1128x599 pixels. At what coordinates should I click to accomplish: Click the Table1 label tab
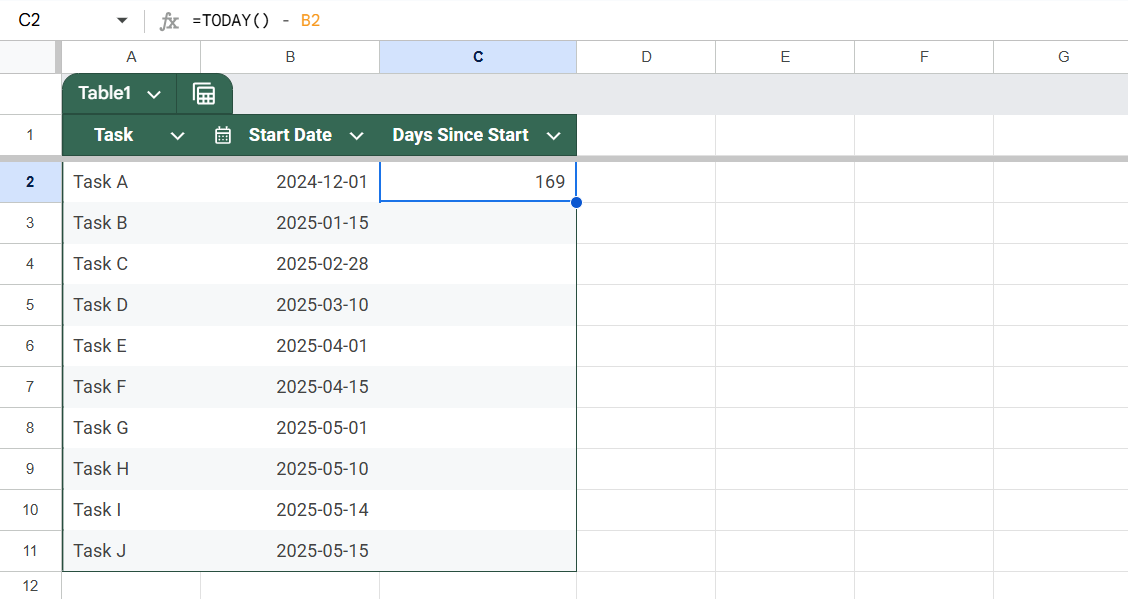[104, 93]
